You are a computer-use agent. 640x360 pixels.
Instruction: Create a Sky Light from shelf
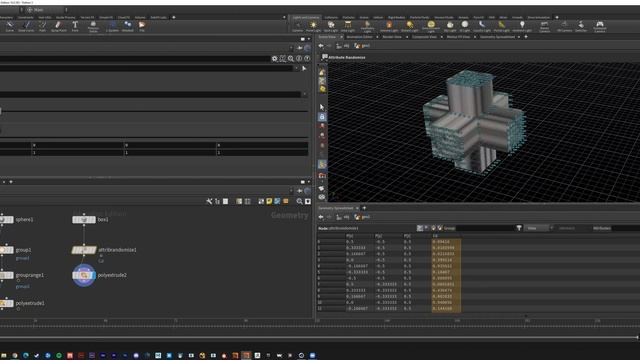pyautogui.click(x=450, y=27)
